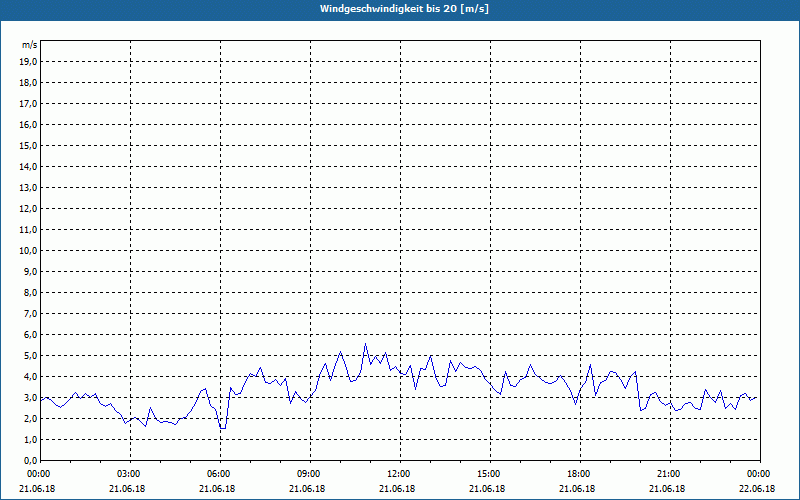The image size is (800, 500).
Task: Select the 18,0 y-axis label
Action: [x=28, y=83]
